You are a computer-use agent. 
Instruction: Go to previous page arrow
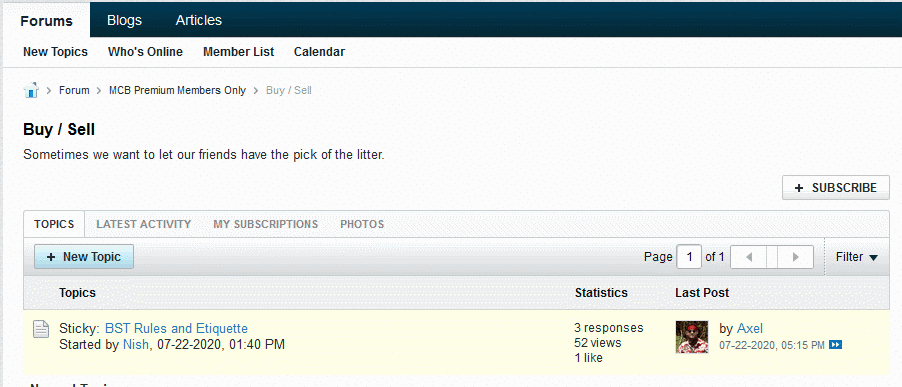(748, 257)
